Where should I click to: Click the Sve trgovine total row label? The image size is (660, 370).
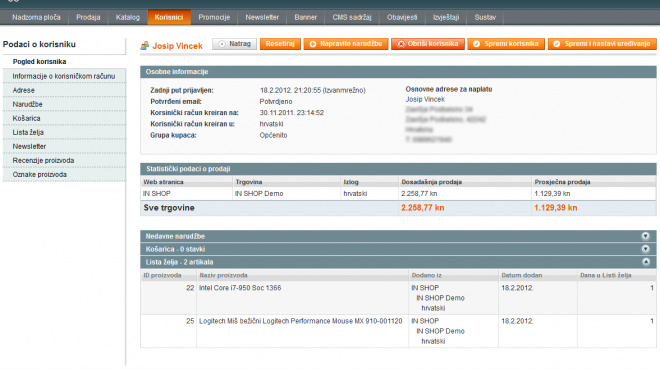click(169, 208)
